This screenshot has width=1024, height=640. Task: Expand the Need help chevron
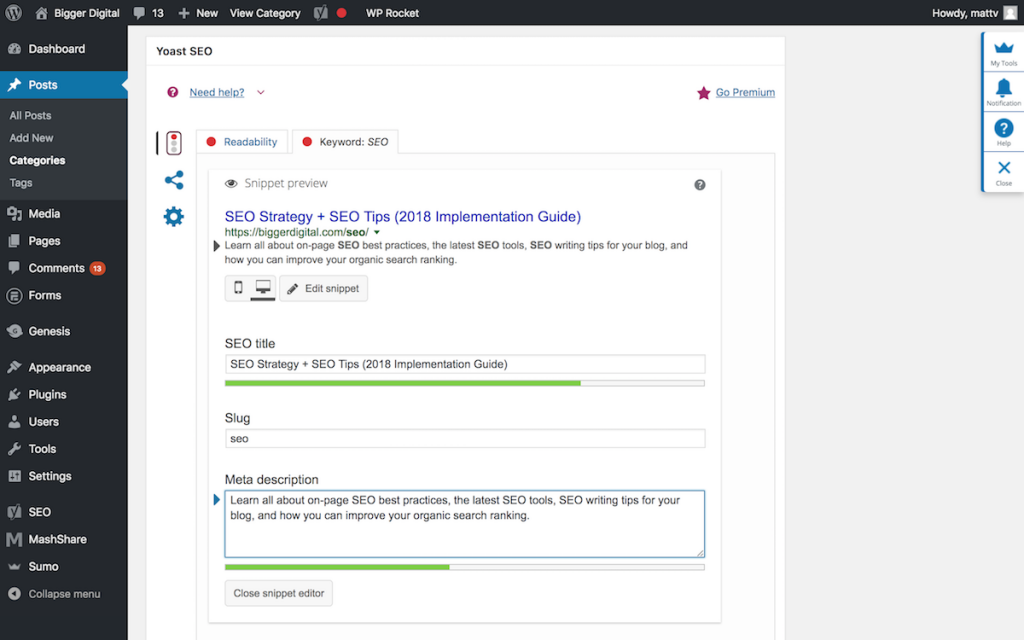click(261, 93)
